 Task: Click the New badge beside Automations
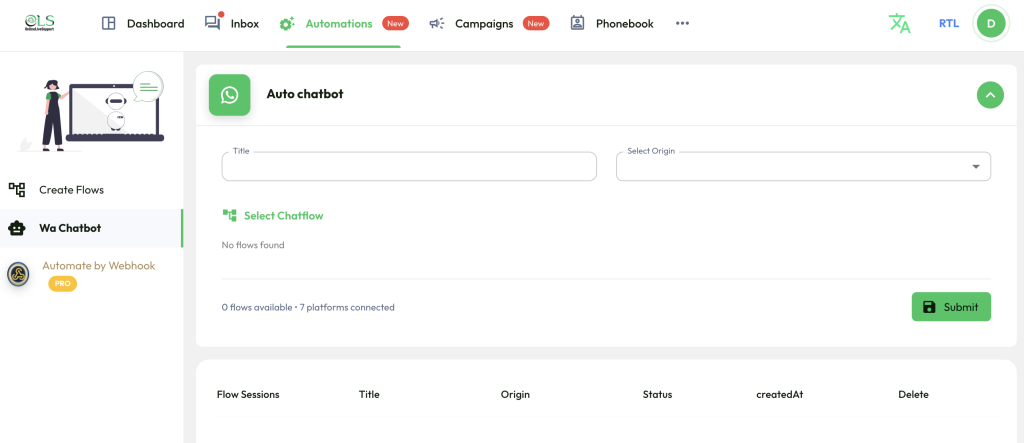(x=395, y=24)
